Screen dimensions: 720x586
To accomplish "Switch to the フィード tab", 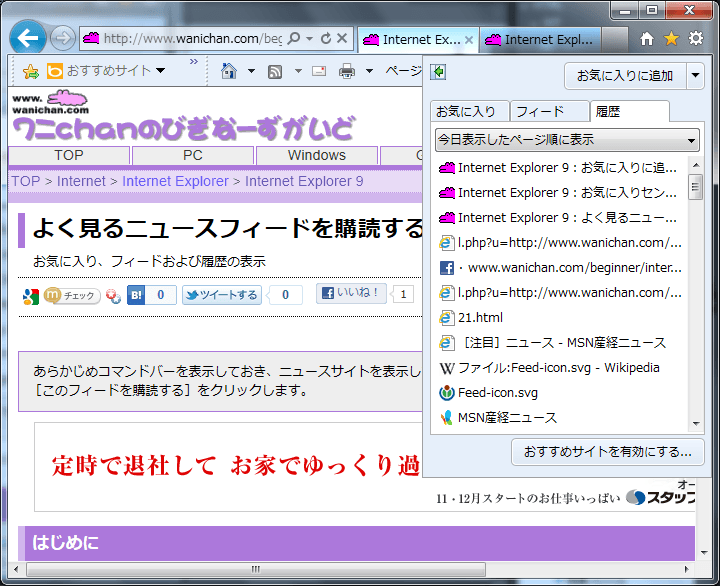I will coord(549,111).
